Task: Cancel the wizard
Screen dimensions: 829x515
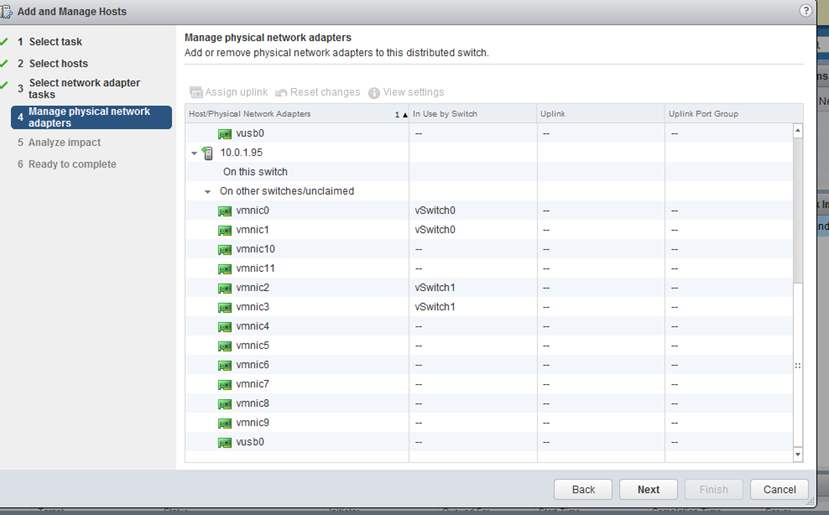Action: pyautogui.click(x=779, y=490)
